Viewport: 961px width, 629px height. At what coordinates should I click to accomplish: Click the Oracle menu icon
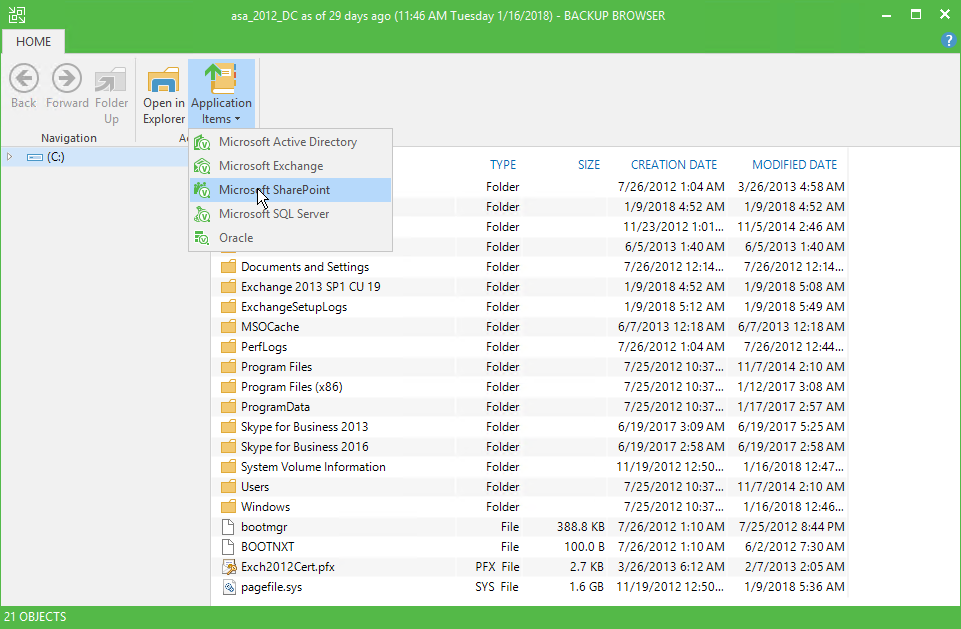(x=202, y=238)
